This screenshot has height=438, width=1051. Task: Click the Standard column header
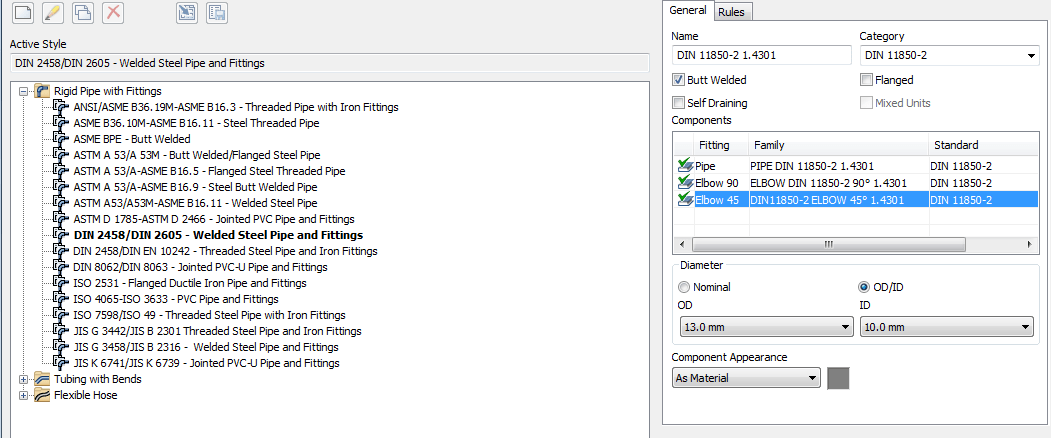[x=983, y=145]
